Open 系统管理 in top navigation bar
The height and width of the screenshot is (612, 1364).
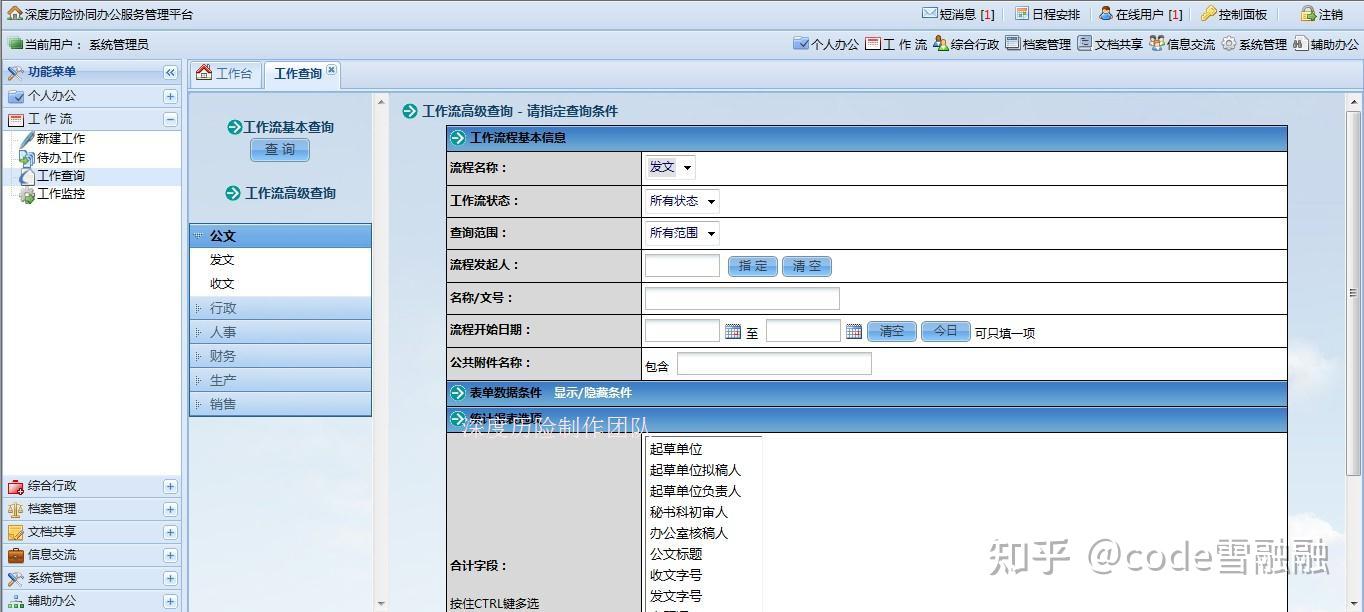(x=1254, y=44)
